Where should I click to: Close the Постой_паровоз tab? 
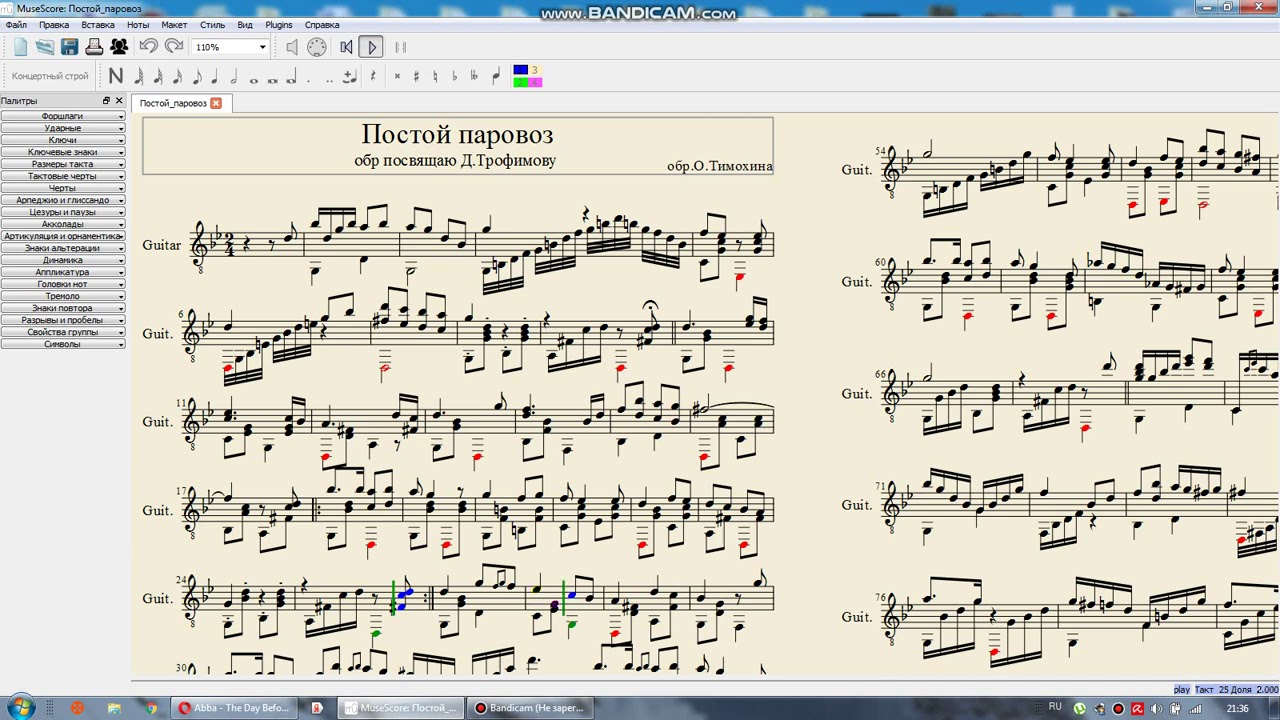click(x=216, y=103)
